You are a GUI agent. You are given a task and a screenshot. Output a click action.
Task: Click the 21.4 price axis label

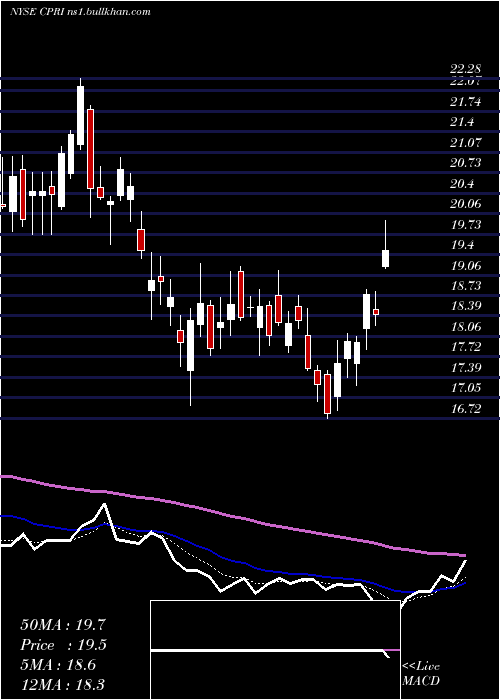point(462,122)
